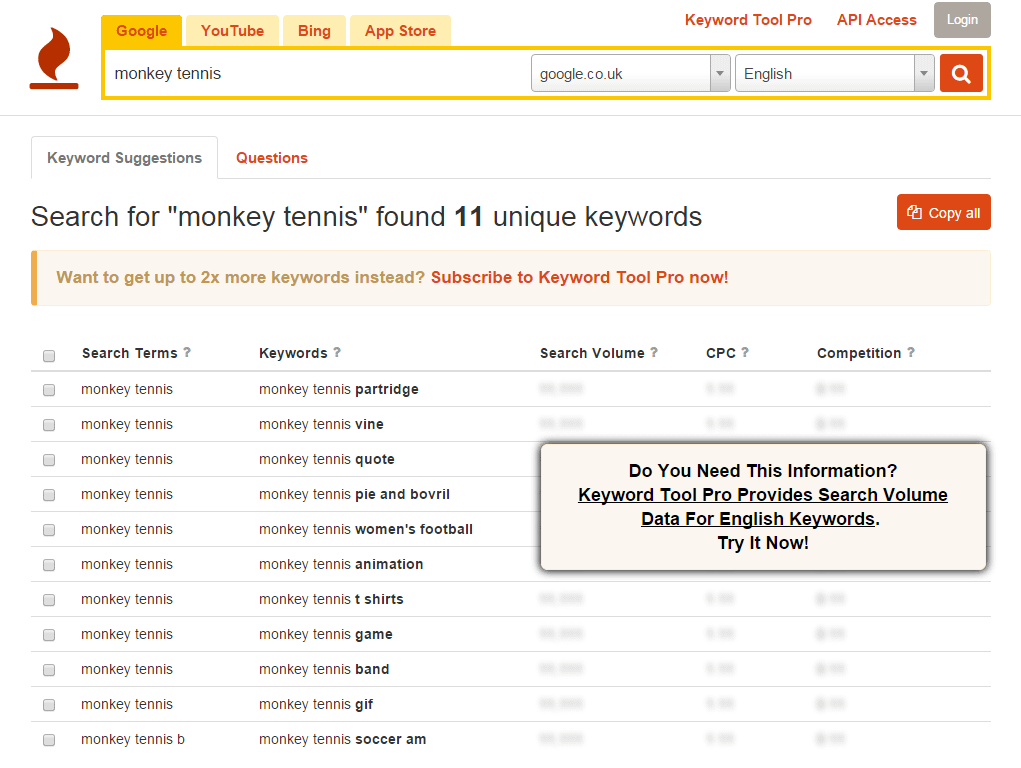1021x768 pixels.
Task: Toggle the select-all checkbox in table header
Action: (49, 355)
